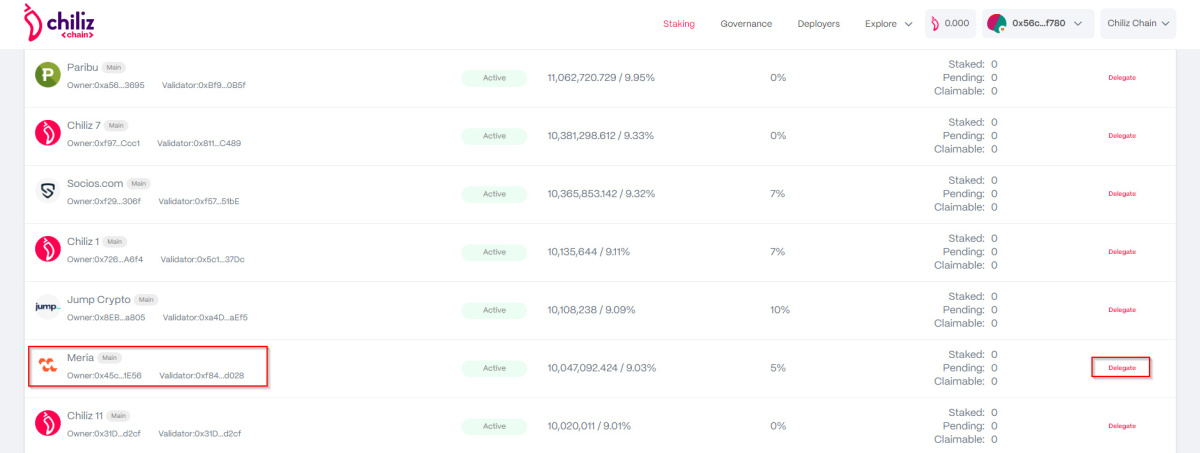Click the Chiliz 1 validator address 0x5c1...37Dc
This screenshot has height=453, width=1200.
[x=202, y=259]
